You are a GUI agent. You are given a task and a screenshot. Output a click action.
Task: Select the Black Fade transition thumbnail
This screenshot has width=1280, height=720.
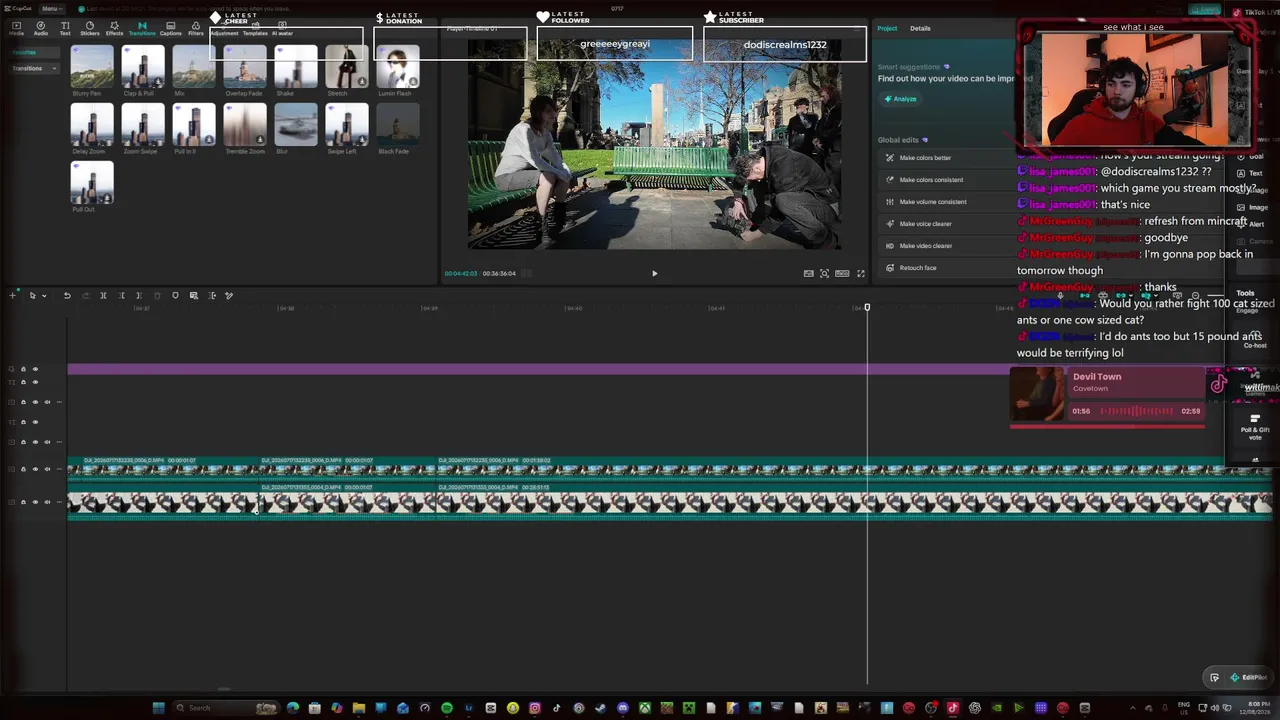tap(398, 125)
